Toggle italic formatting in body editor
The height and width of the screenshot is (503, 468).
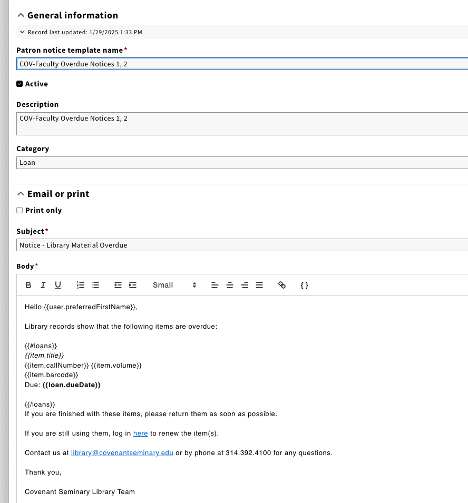[x=43, y=285]
